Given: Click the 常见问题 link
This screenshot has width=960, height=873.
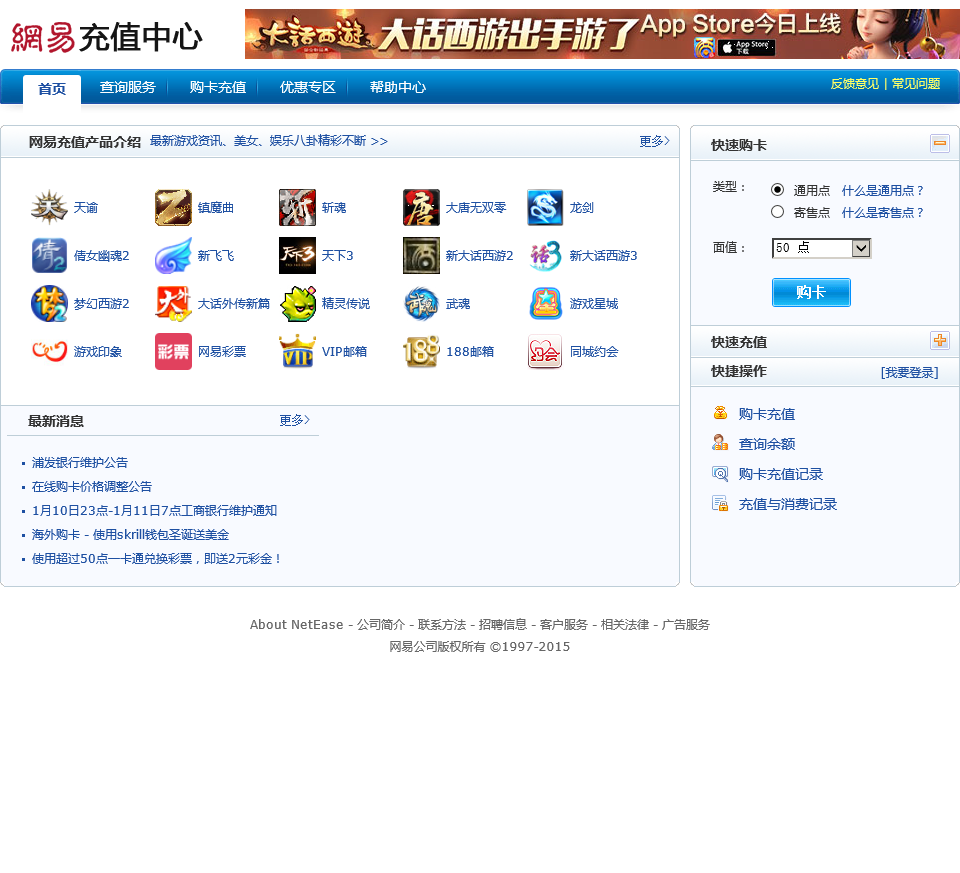Looking at the screenshot, I should coord(916,84).
